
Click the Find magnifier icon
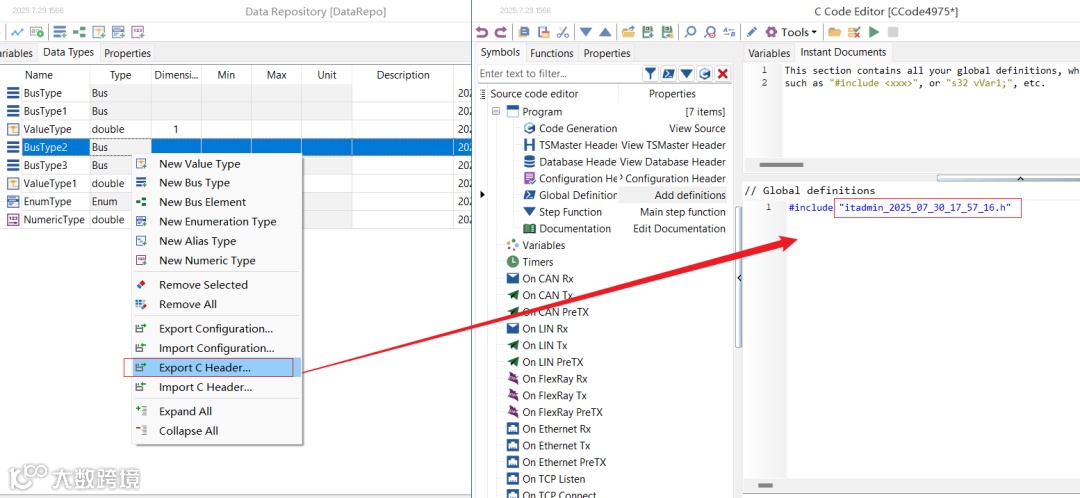pos(690,32)
